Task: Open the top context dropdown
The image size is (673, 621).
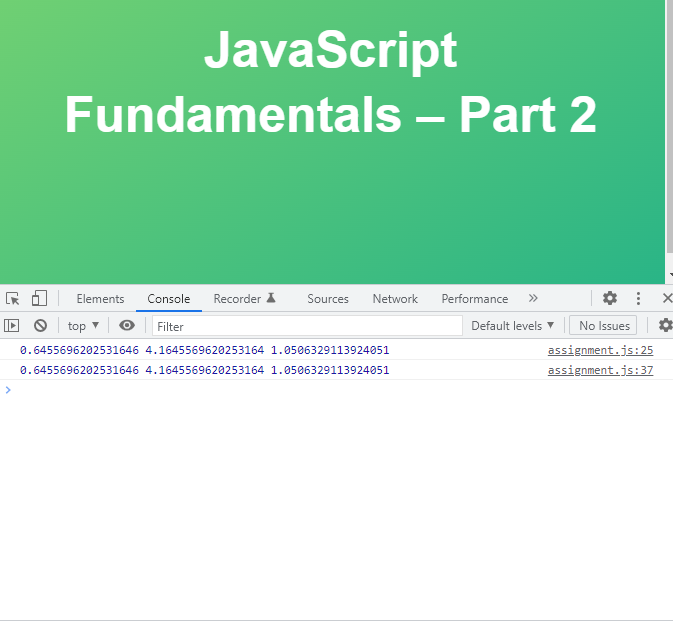Action: click(83, 326)
